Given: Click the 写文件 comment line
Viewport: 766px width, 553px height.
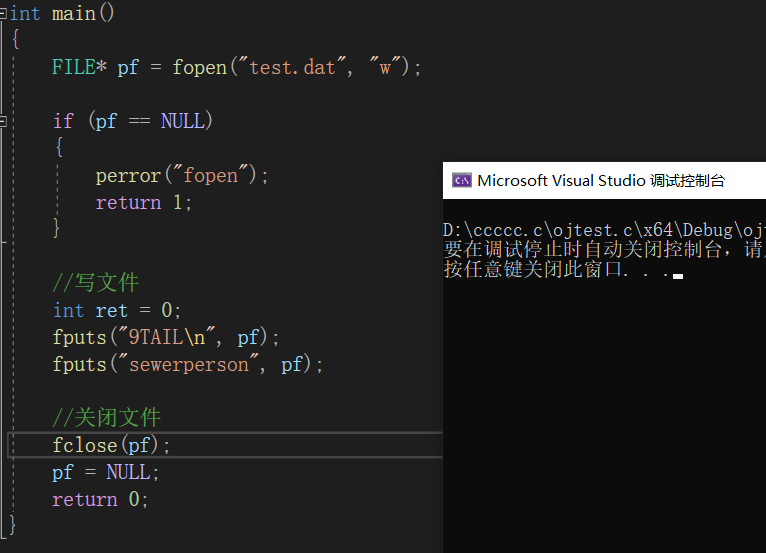Looking at the screenshot, I should pos(96,283).
